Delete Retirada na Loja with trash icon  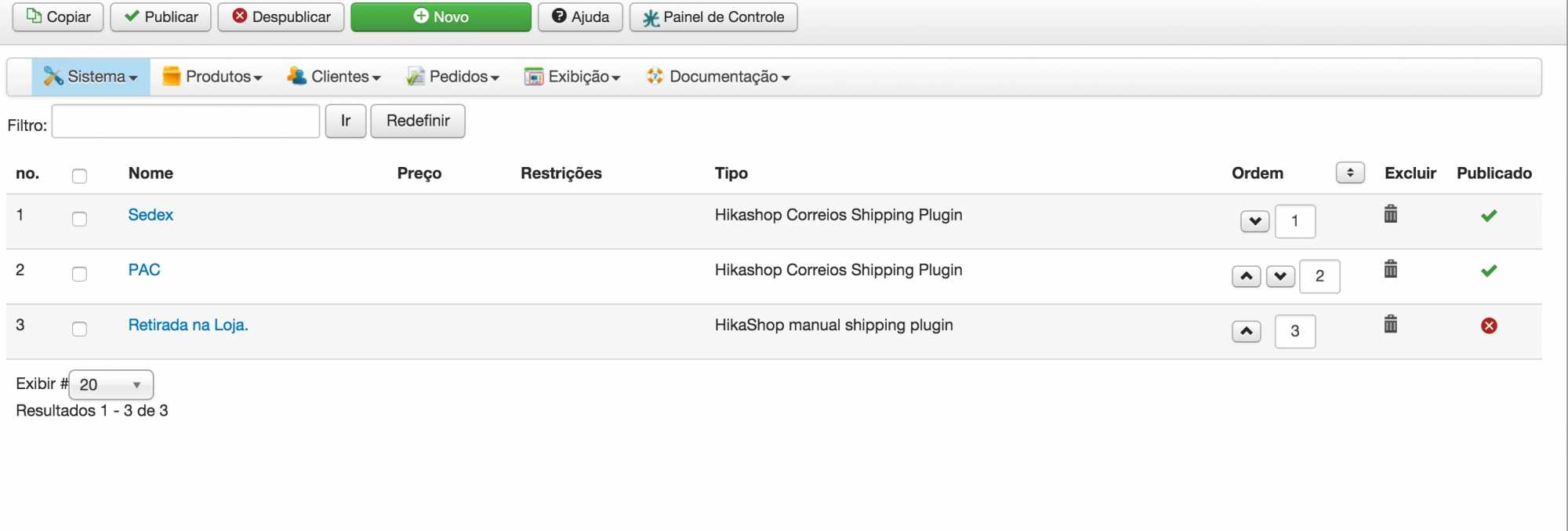click(1390, 324)
